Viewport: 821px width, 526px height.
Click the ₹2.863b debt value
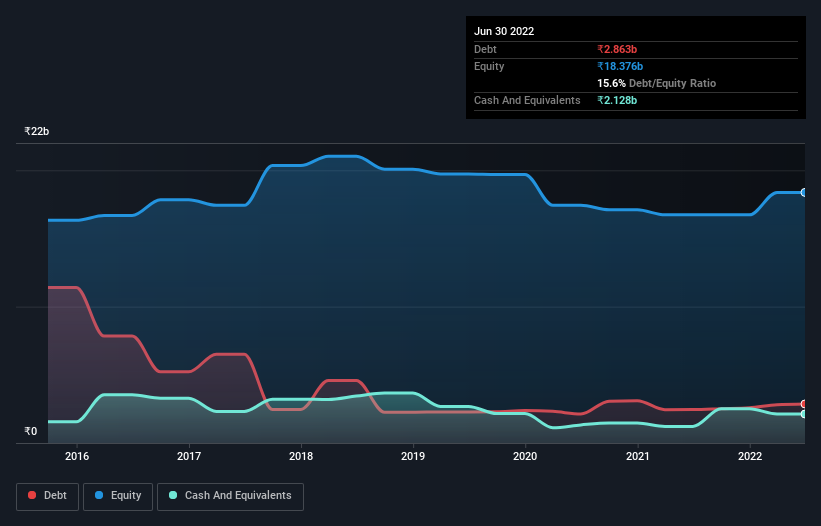(x=617, y=49)
